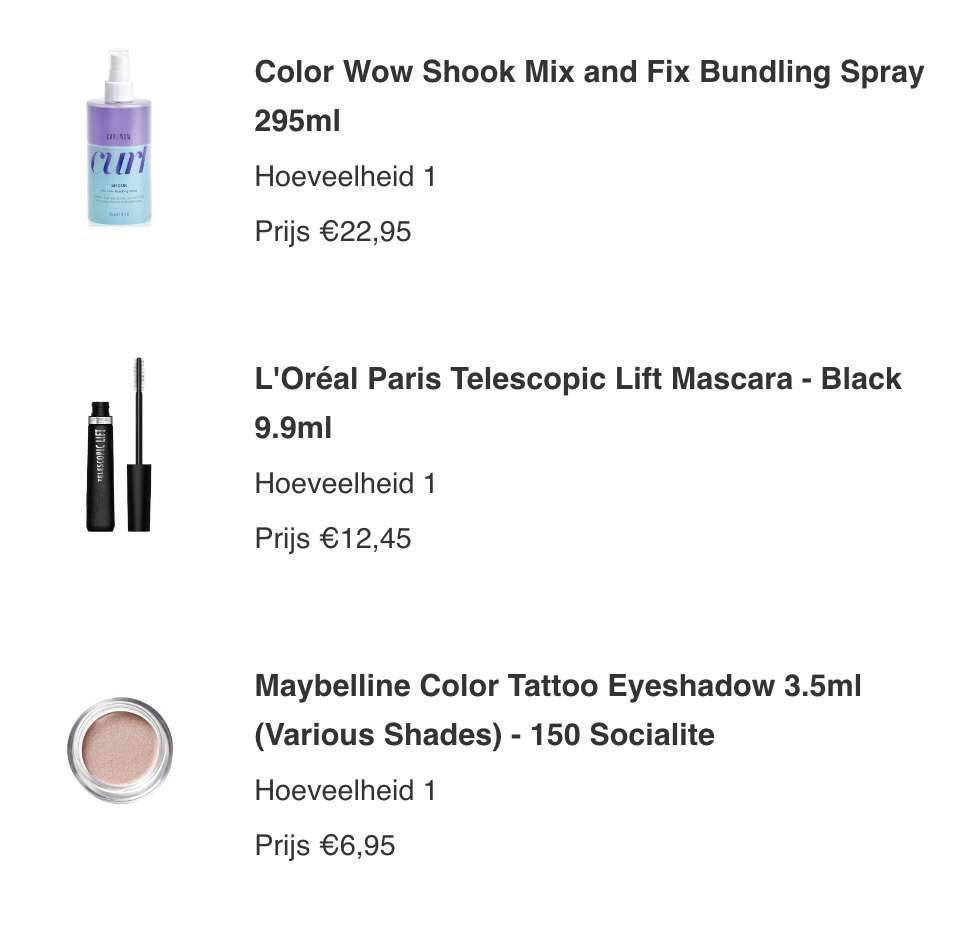Select the black mascara tube image
The height and width of the screenshot is (930, 974).
(x=100, y=467)
